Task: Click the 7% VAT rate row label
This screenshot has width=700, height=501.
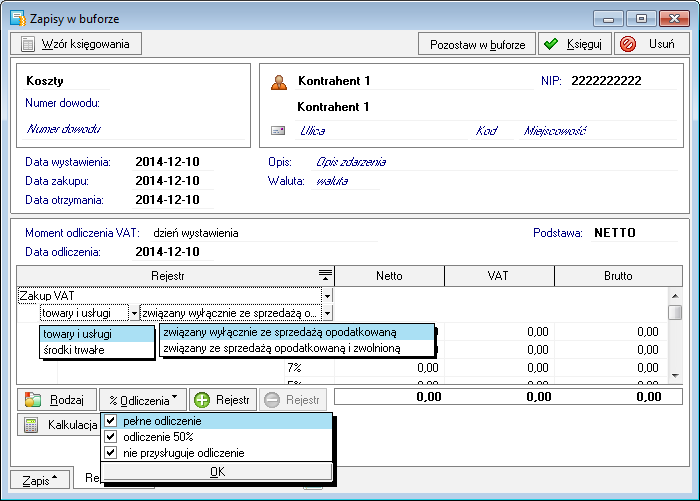Action: [x=295, y=367]
